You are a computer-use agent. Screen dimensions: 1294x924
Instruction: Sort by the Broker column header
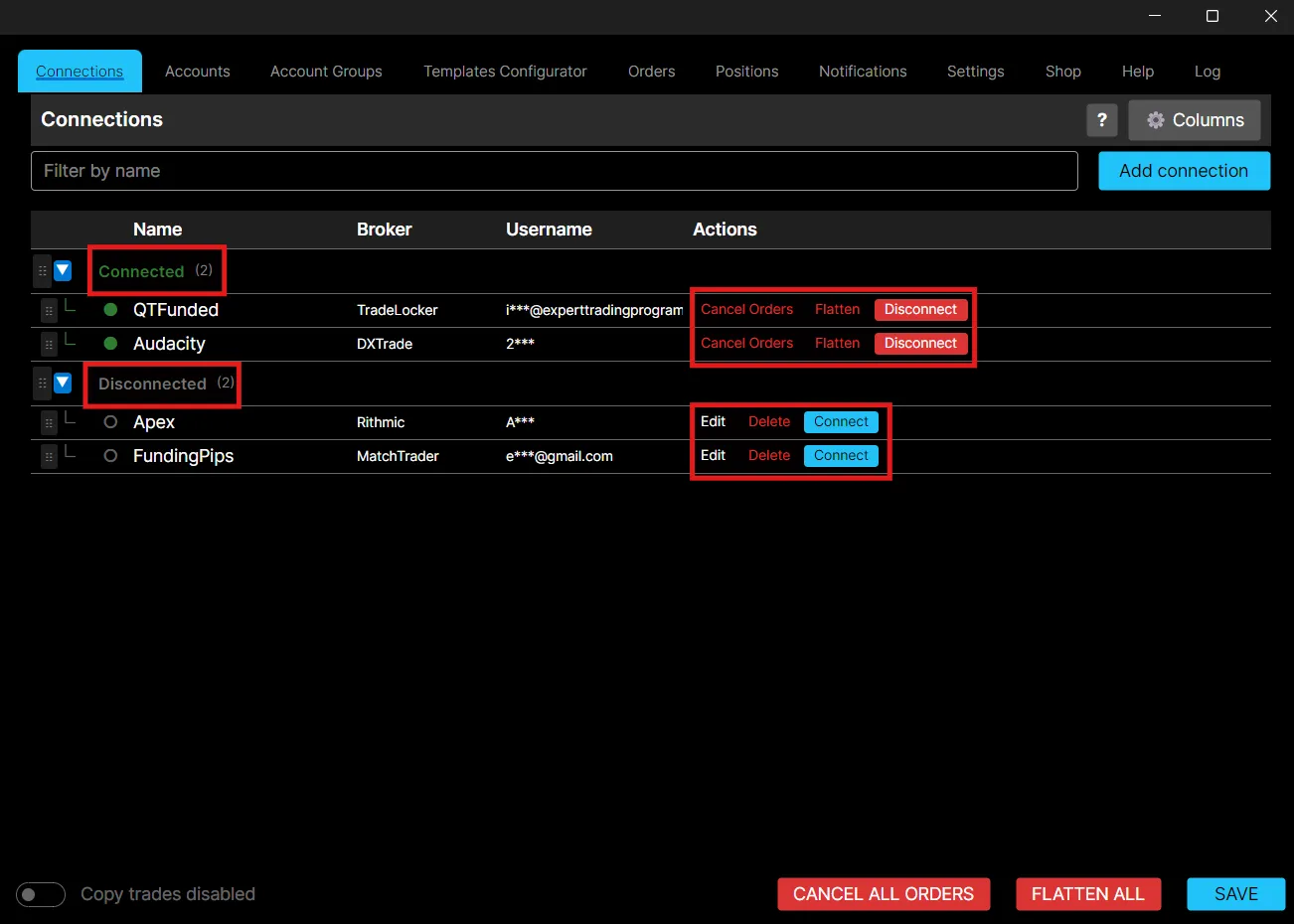384,230
